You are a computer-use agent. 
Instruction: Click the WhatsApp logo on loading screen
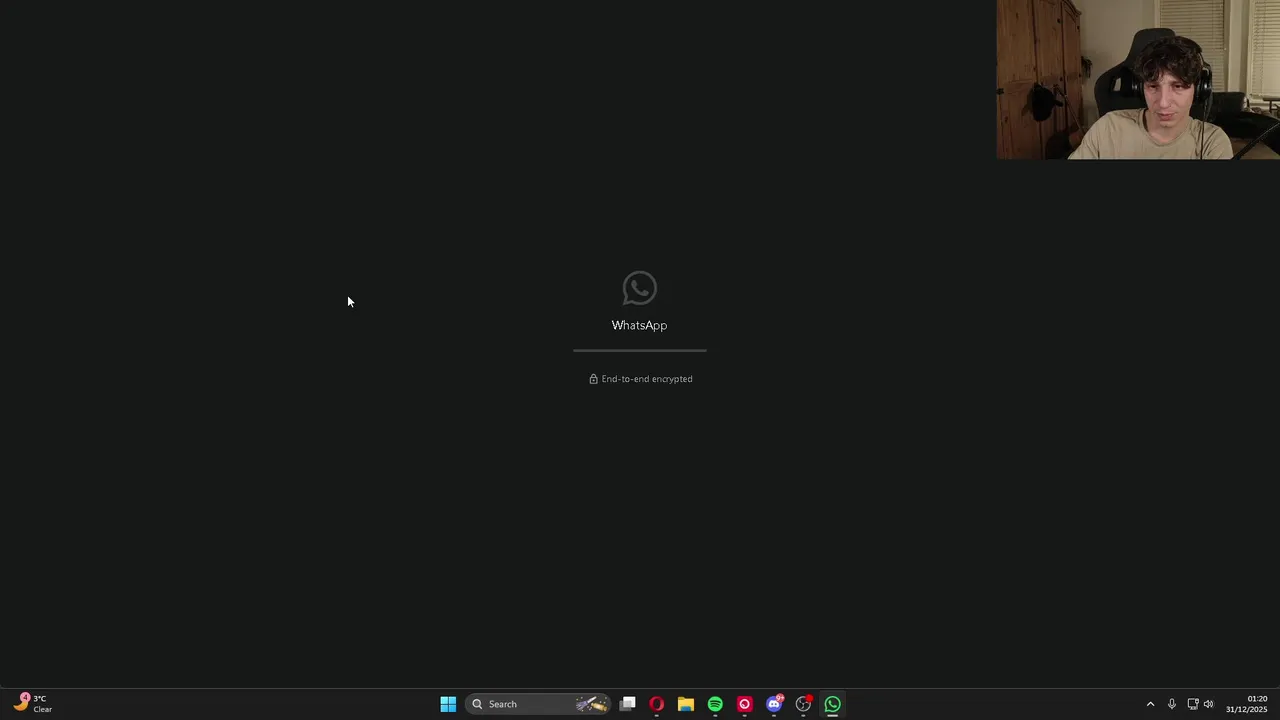[639, 288]
